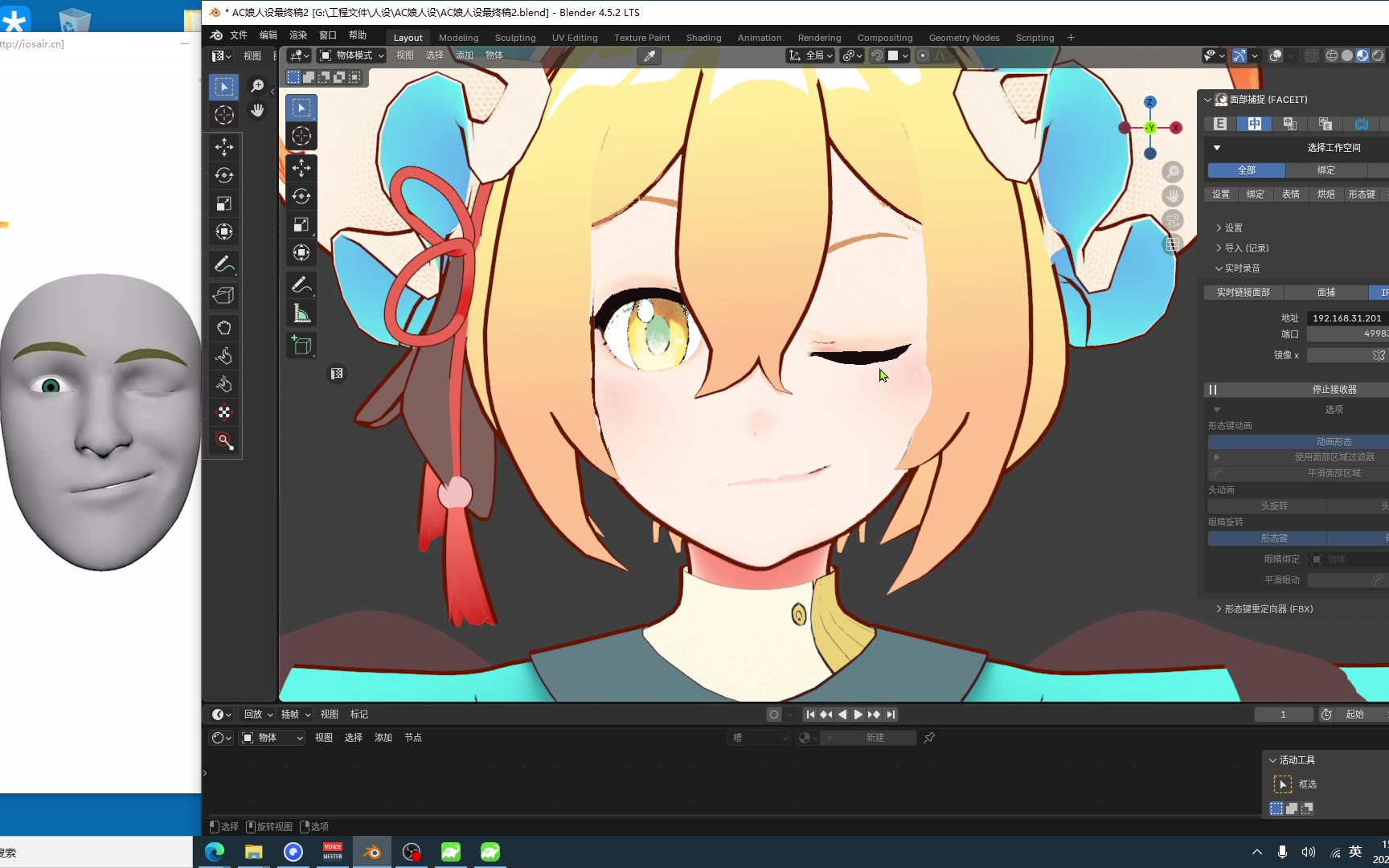
Task: Open File Explorer from the taskbar
Action: [254, 852]
